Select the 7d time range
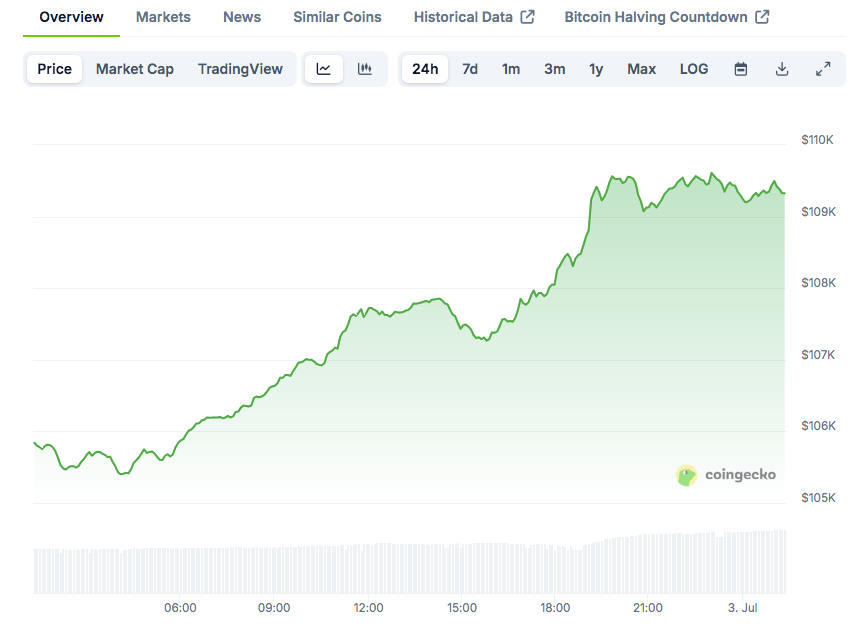Image resolution: width=853 pixels, height=624 pixels. pyautogui.click(x=470, y=69)
